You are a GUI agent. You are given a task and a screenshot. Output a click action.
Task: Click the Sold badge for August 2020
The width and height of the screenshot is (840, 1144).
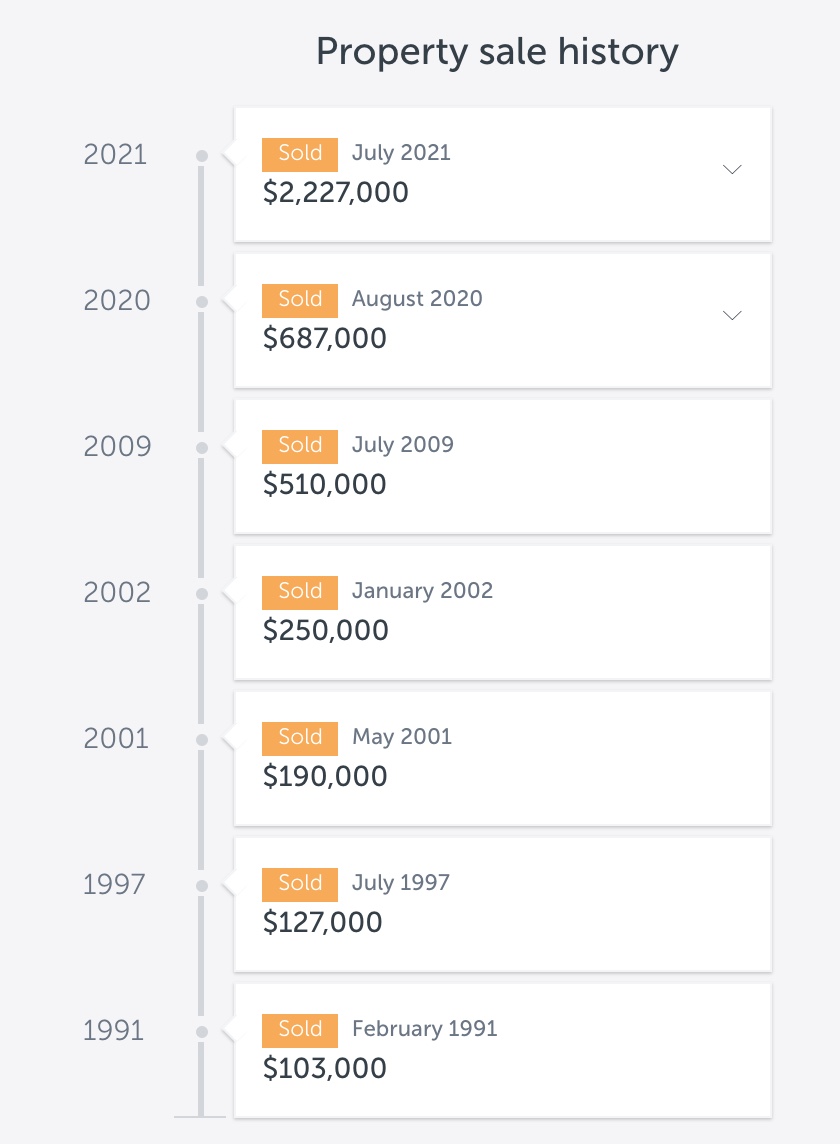[300, 300]
